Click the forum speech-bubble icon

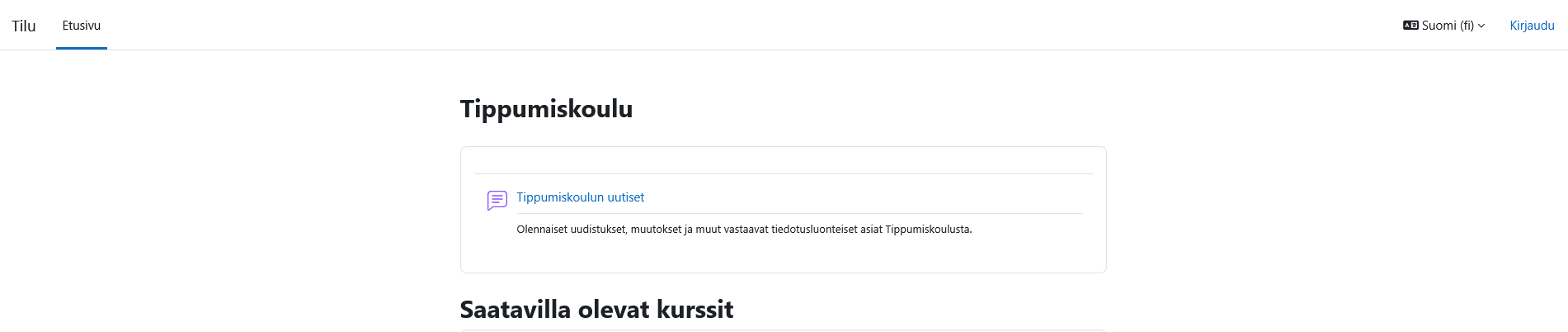coord(497,200)
